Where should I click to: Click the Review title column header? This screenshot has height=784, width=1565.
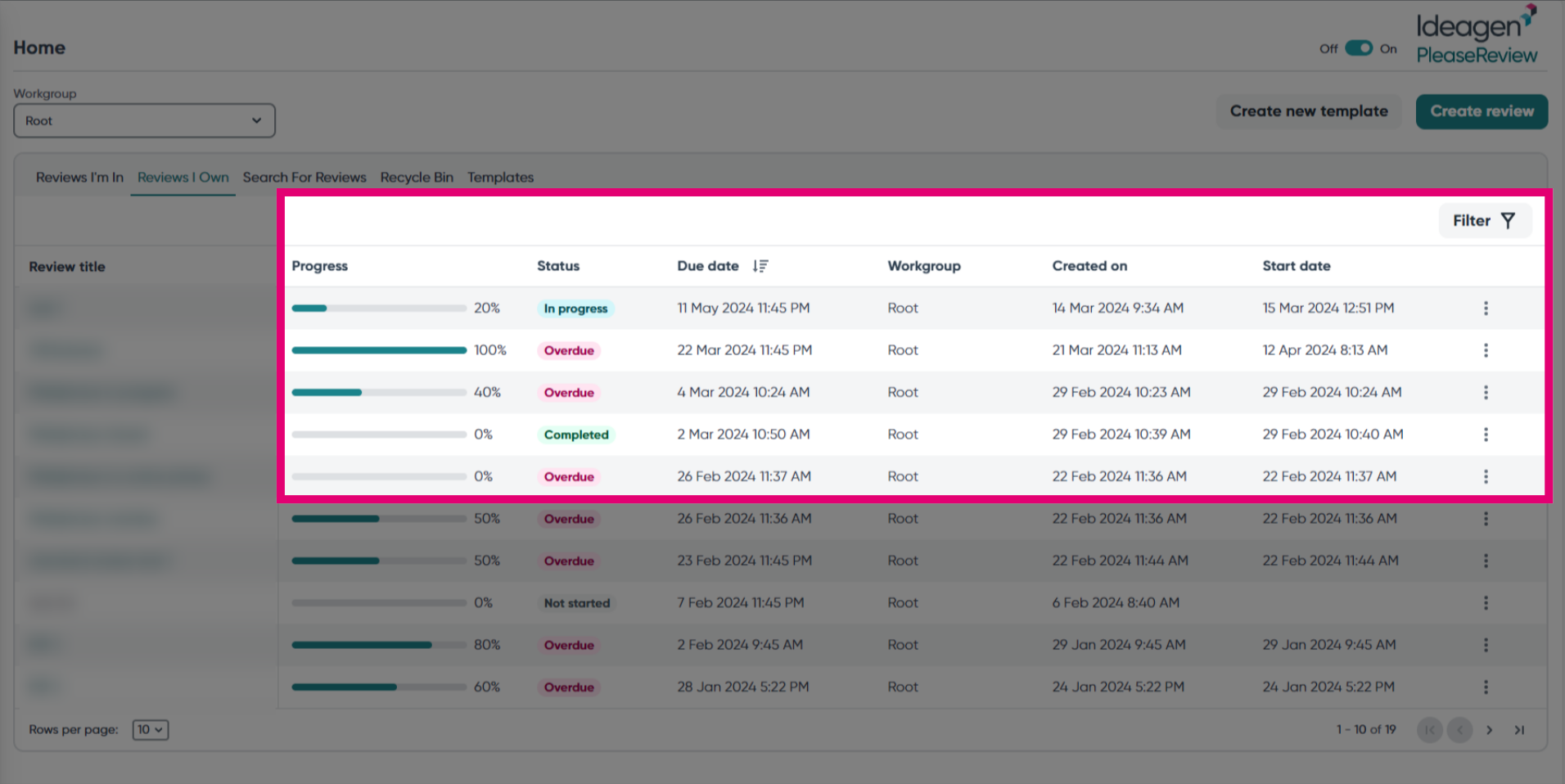(67, 267)
